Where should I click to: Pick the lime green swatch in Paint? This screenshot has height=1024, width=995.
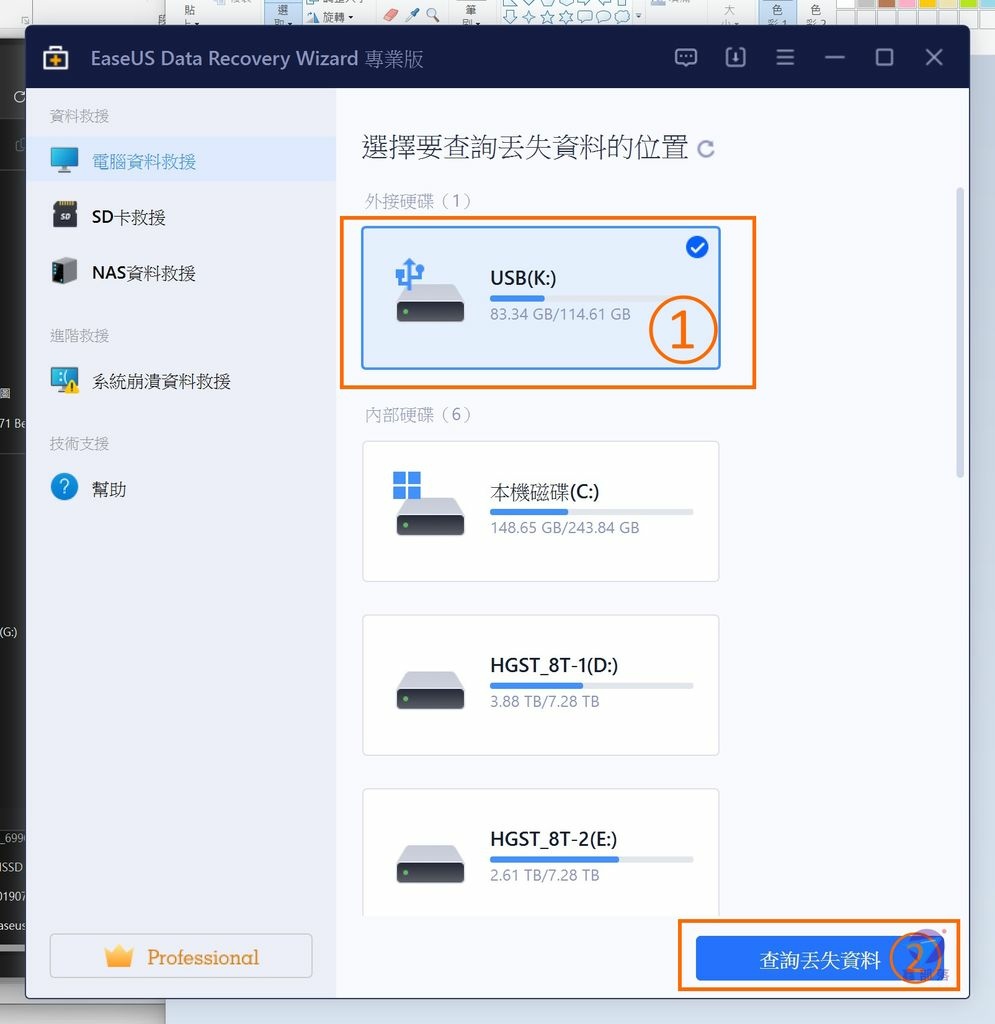(x=968, y=3)
